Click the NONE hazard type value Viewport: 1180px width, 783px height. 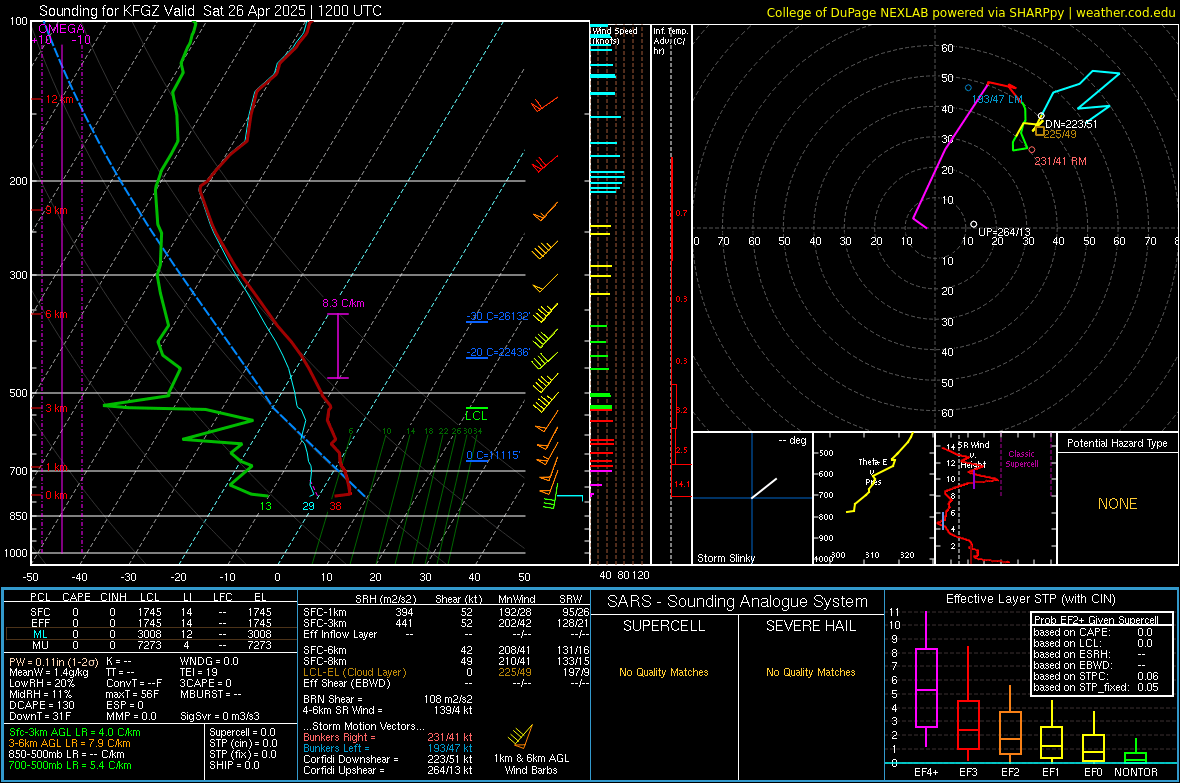1117,504
